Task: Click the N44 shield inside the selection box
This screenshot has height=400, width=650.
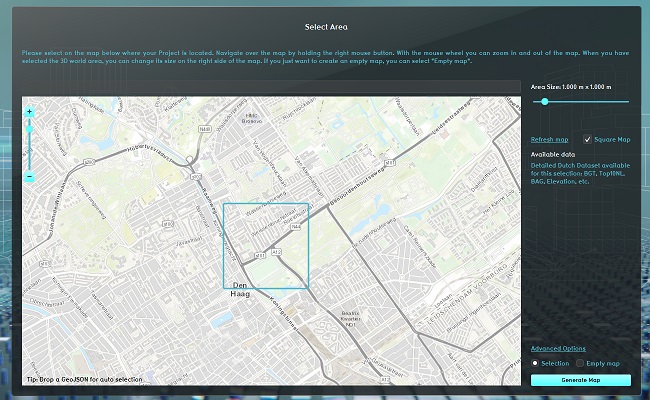Action: pyautogui.click(x=296, y=227)
